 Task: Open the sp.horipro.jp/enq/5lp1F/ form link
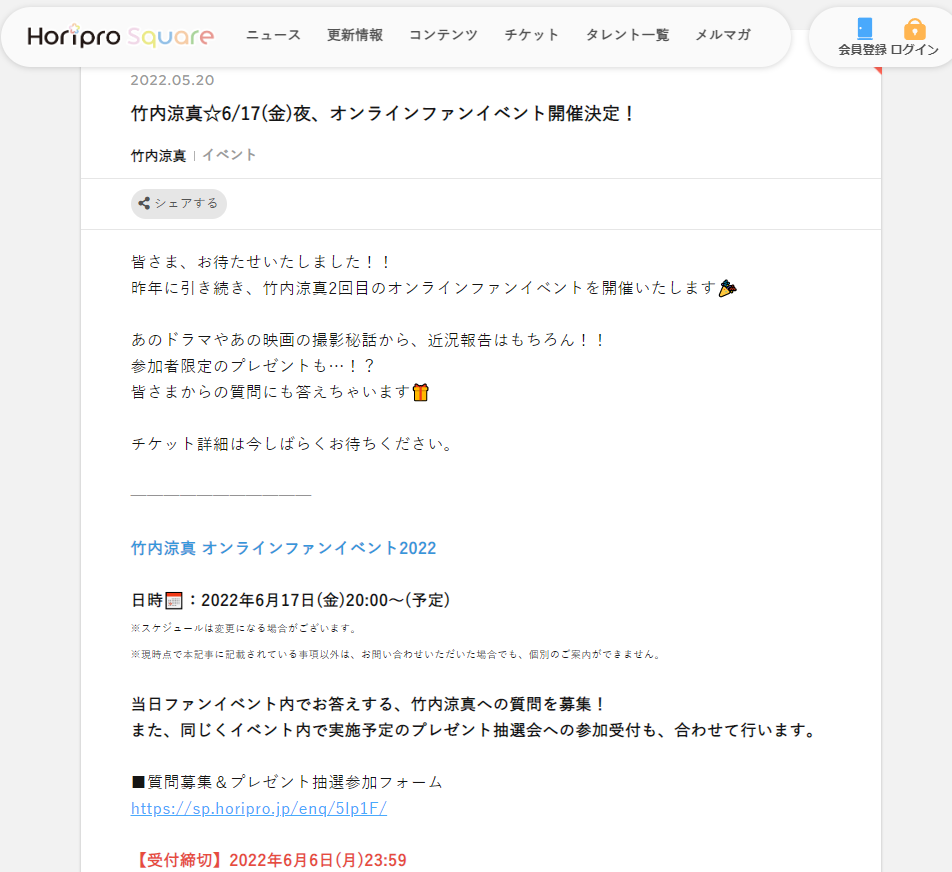click(x=259, y=808)
